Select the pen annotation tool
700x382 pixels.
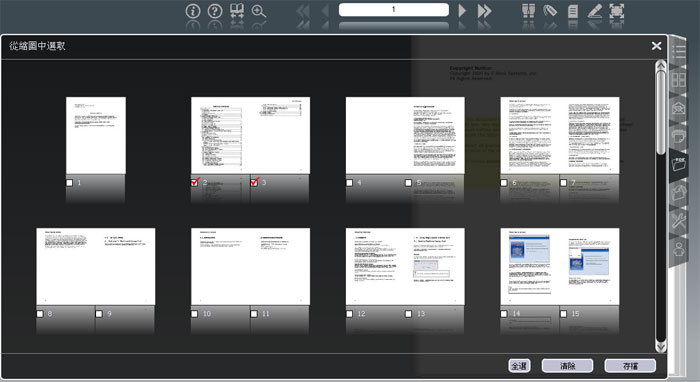tap(595, 11)
